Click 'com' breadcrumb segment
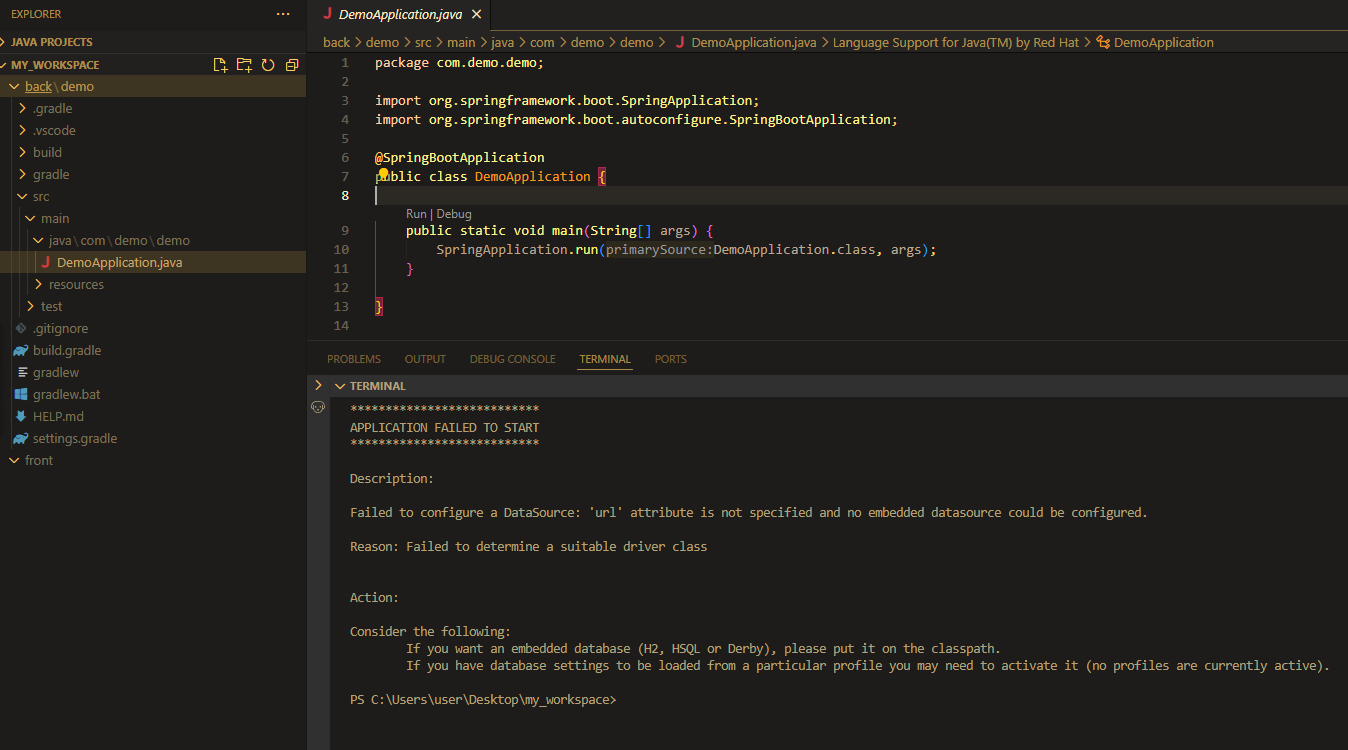Viewport: 1348px width, 750px height. pos(542,43)
